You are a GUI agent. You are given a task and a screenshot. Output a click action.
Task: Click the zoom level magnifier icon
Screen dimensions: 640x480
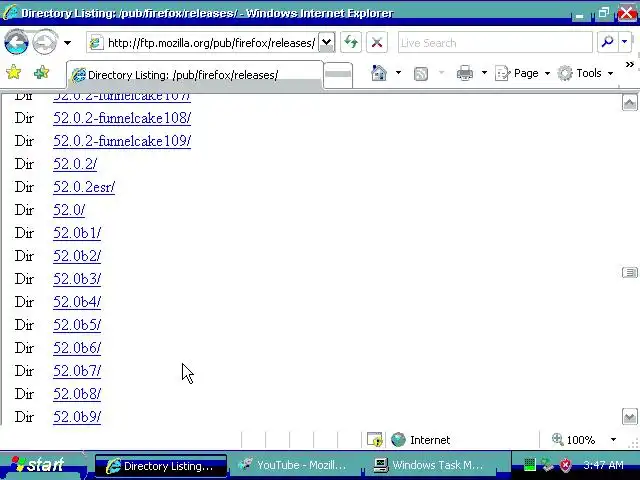[558, 439]
